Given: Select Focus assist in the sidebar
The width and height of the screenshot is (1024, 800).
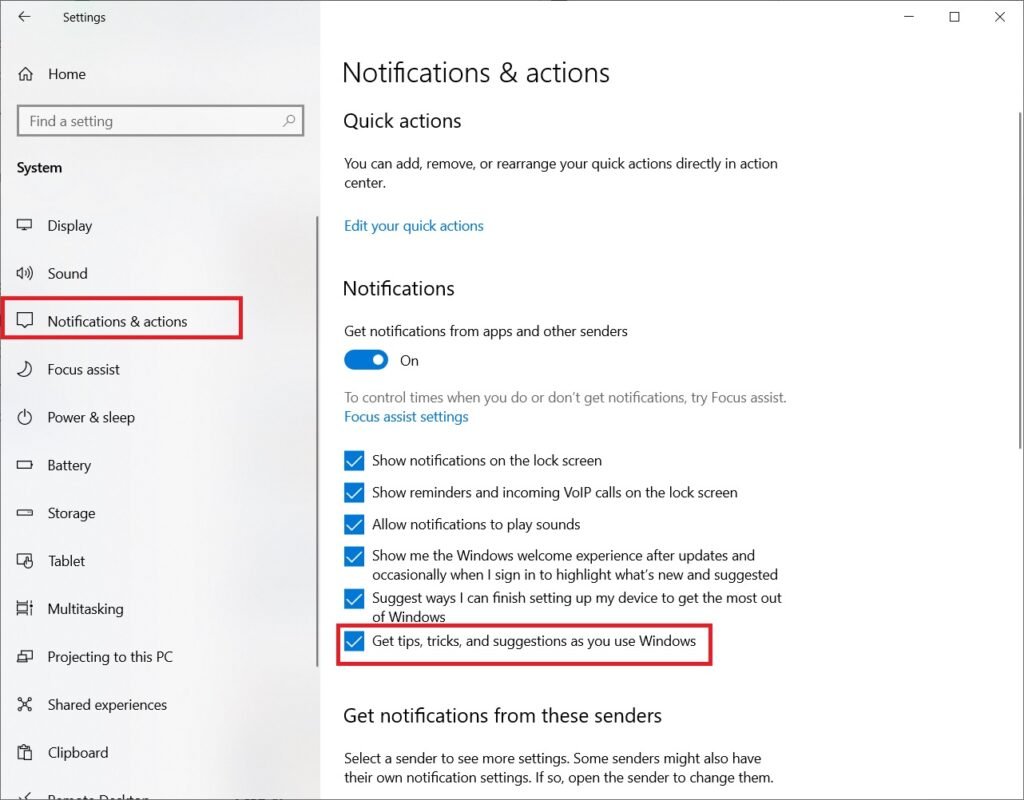Looking at the screenshot, I should click(x=84, y=369).
